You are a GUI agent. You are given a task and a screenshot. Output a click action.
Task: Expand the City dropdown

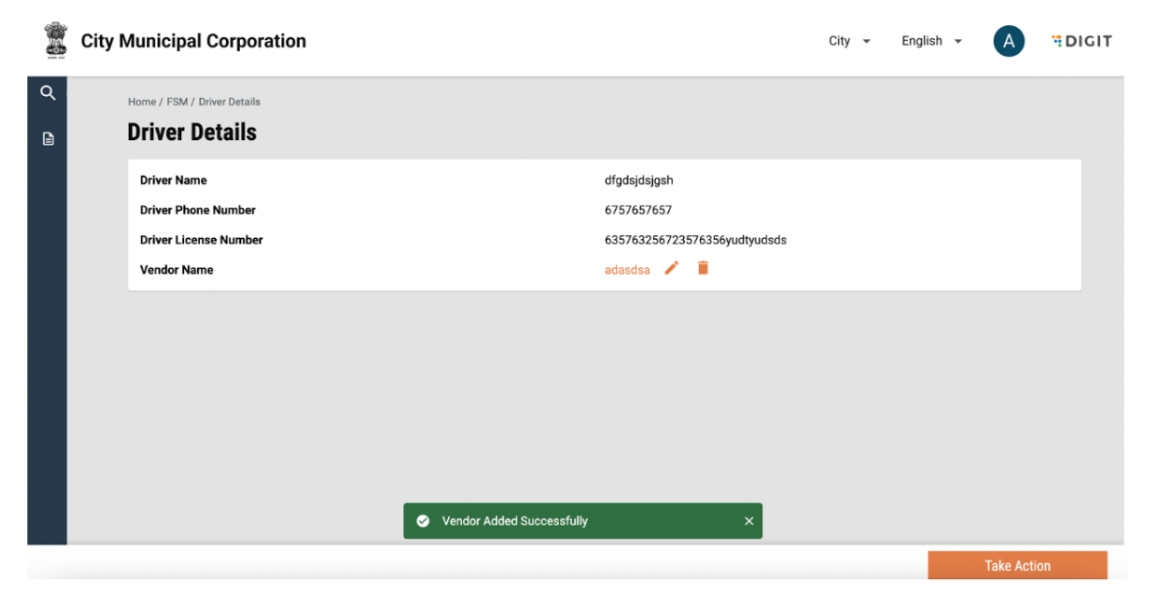(x=849, y=41)
